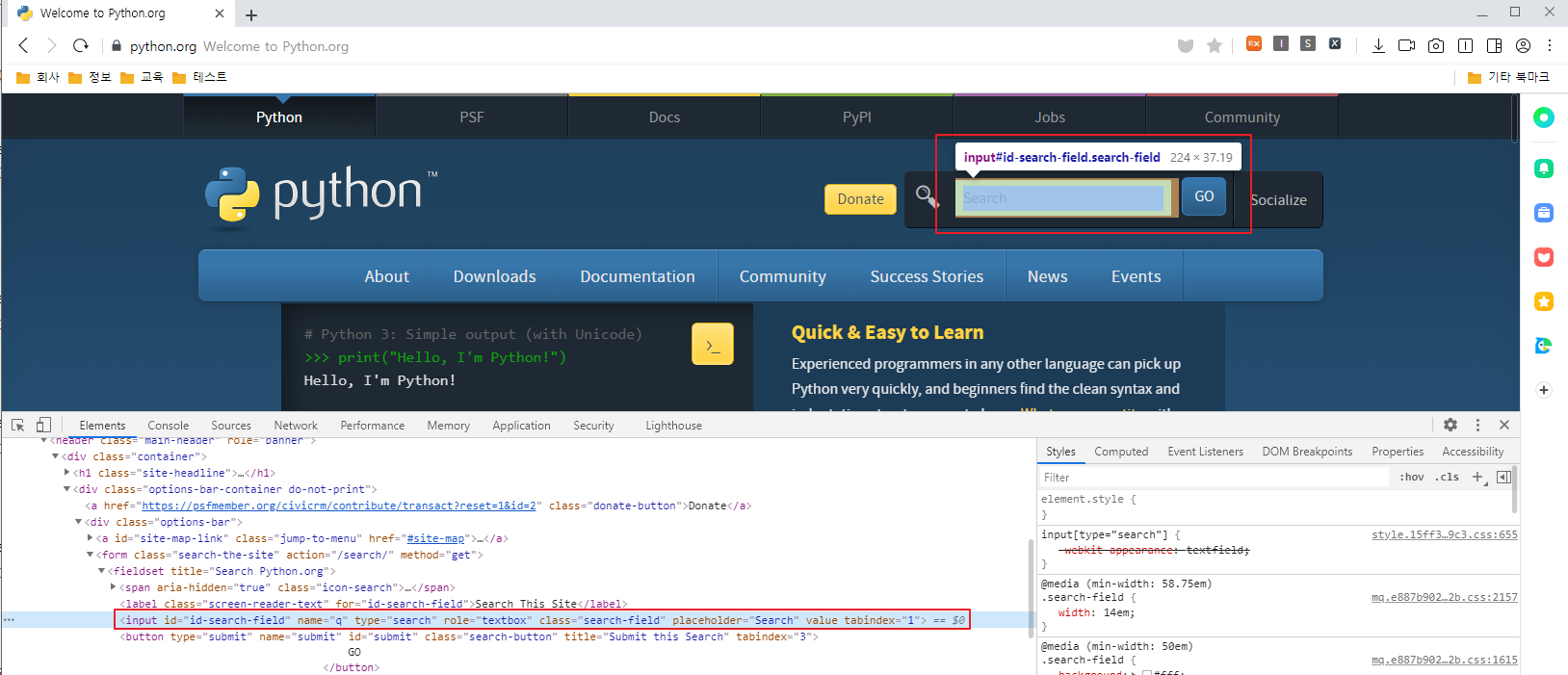
Task: Collapse the div class="options-bar" node
Action: click(x=78, y=522)
